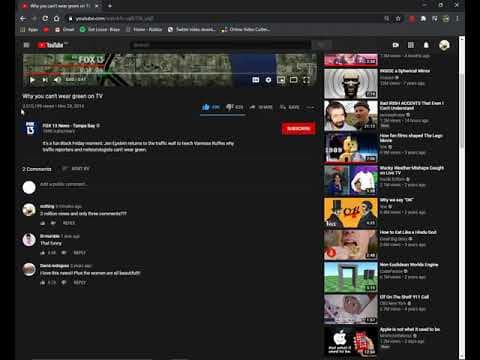Click the Add a public comment field
The image size is (480, 360).
click(x=177, y=184)
